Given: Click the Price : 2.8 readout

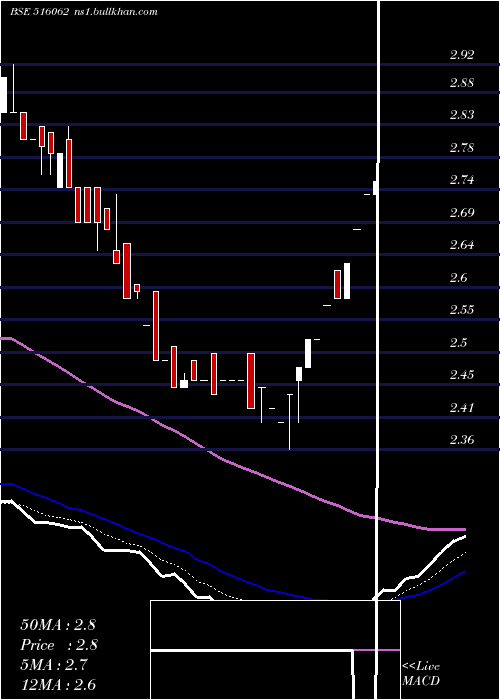Looking at the screenshot, I should pos(58,645).
